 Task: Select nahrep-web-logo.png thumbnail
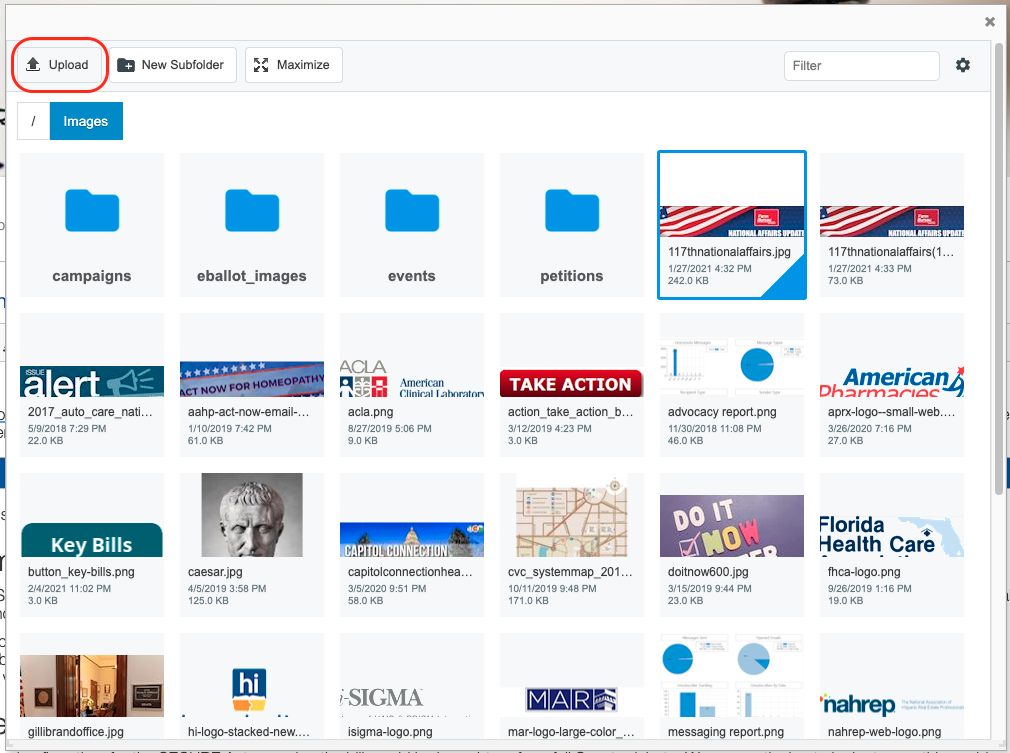pyautogui.click(x=891, y=686)
